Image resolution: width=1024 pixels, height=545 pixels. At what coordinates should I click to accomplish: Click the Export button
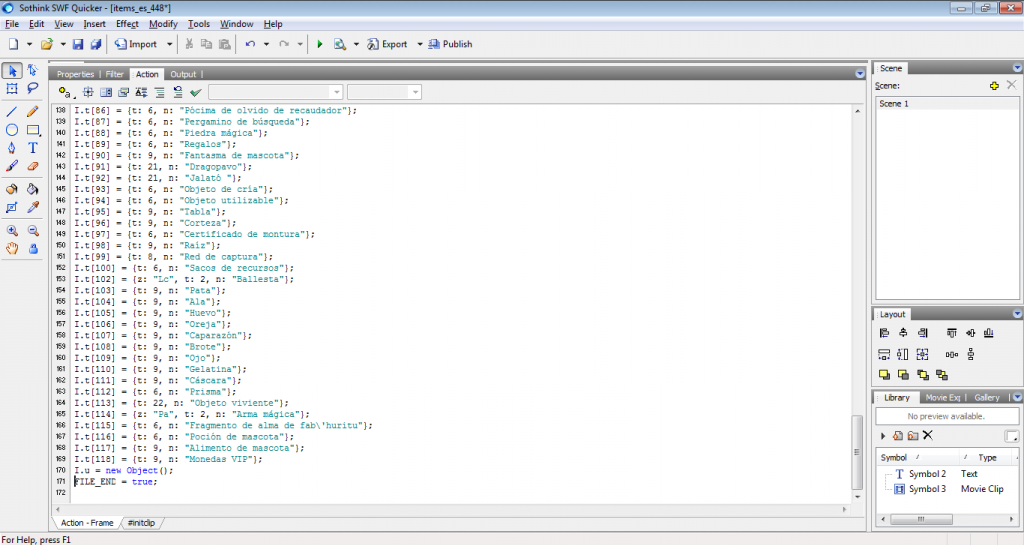pos(387,44)
